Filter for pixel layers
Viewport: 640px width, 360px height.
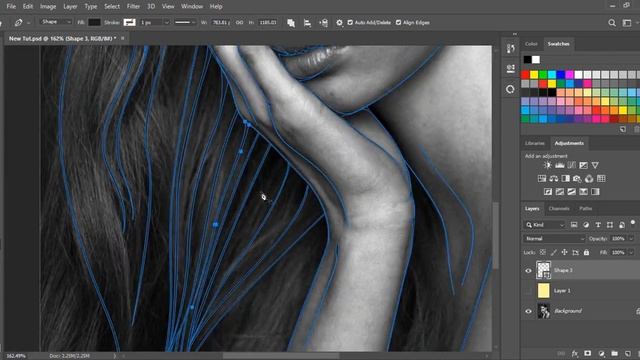point(574,225)
